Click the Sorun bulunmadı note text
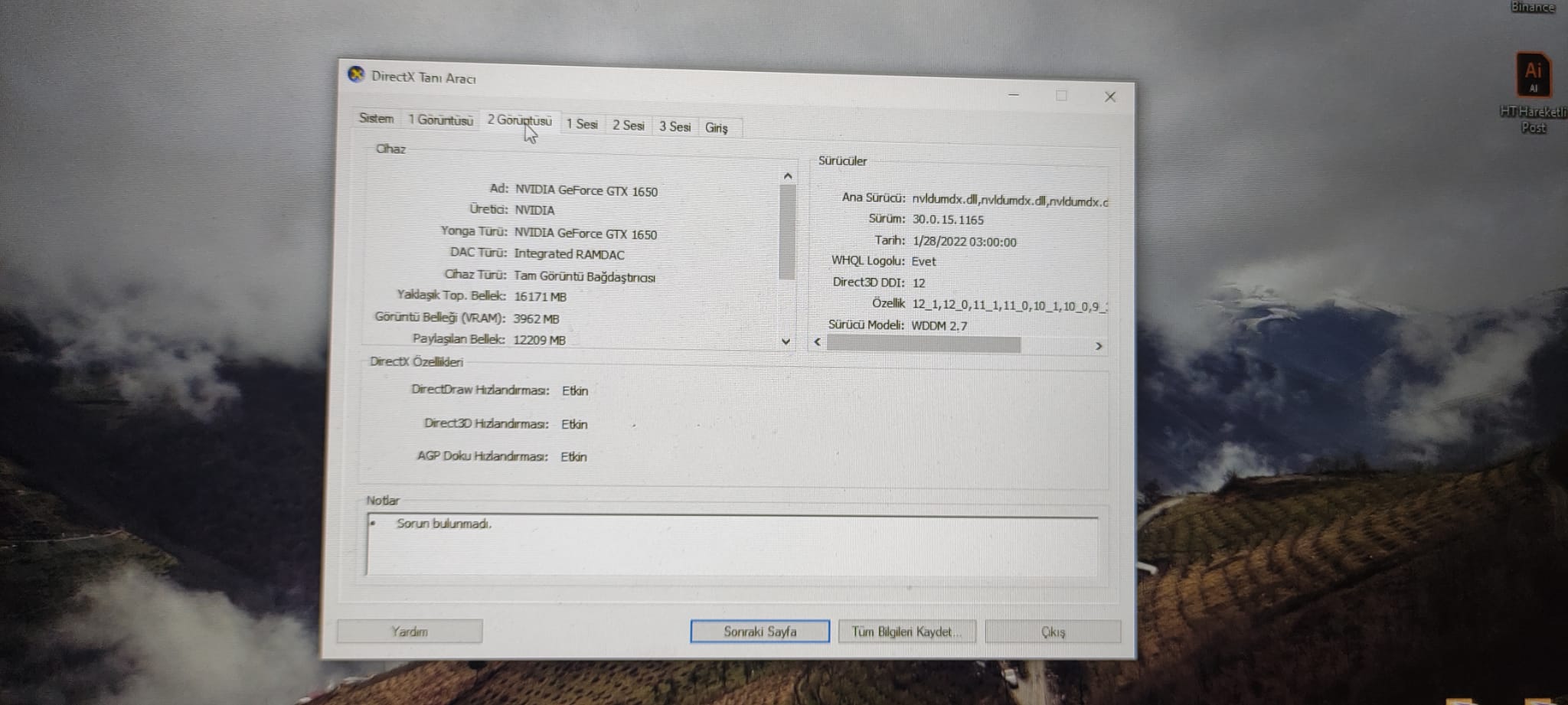Image resolution: width=1568 pixels, height=705 pixels. [444, 524]
